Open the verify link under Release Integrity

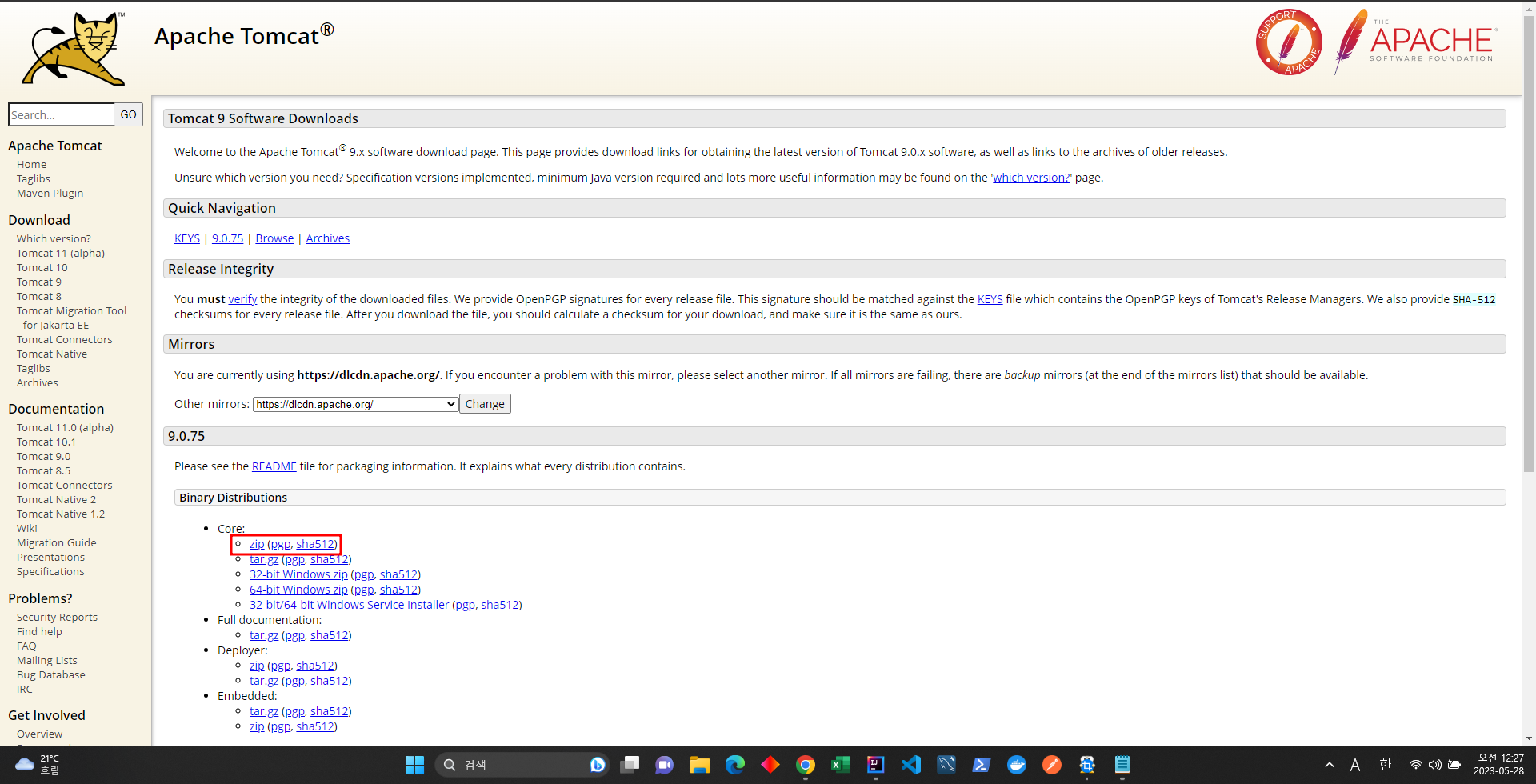pyautogui.click(x=242, y=299)
